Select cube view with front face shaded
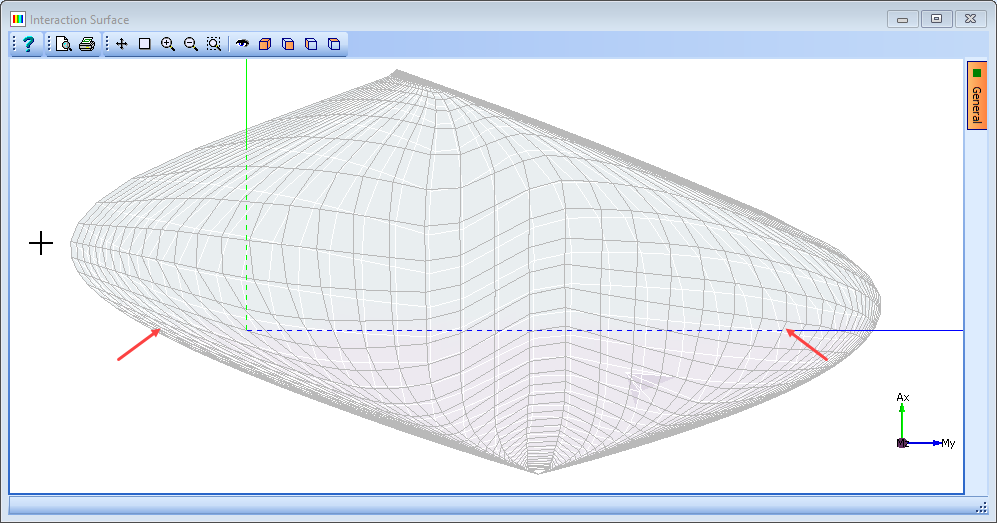 (288, 44)
